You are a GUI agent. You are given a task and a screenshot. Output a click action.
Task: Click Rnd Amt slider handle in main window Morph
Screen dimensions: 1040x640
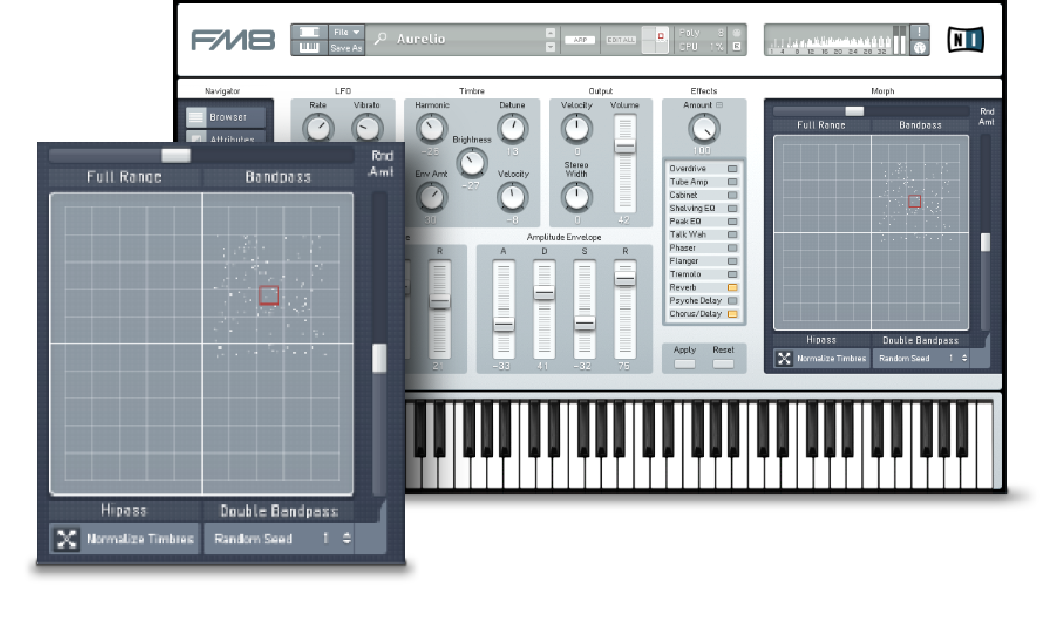pyautogui.click(x=985, y=242)
